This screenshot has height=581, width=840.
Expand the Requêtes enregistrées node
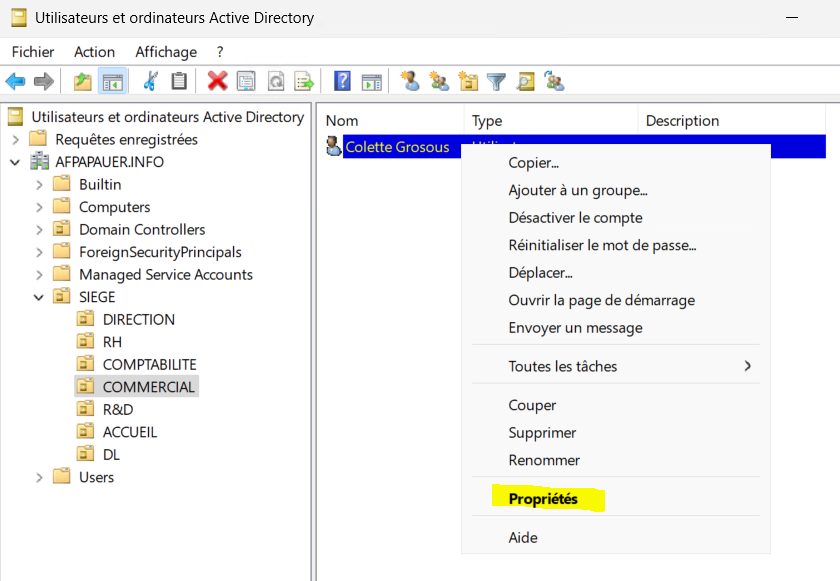click(x=16, y=140)
